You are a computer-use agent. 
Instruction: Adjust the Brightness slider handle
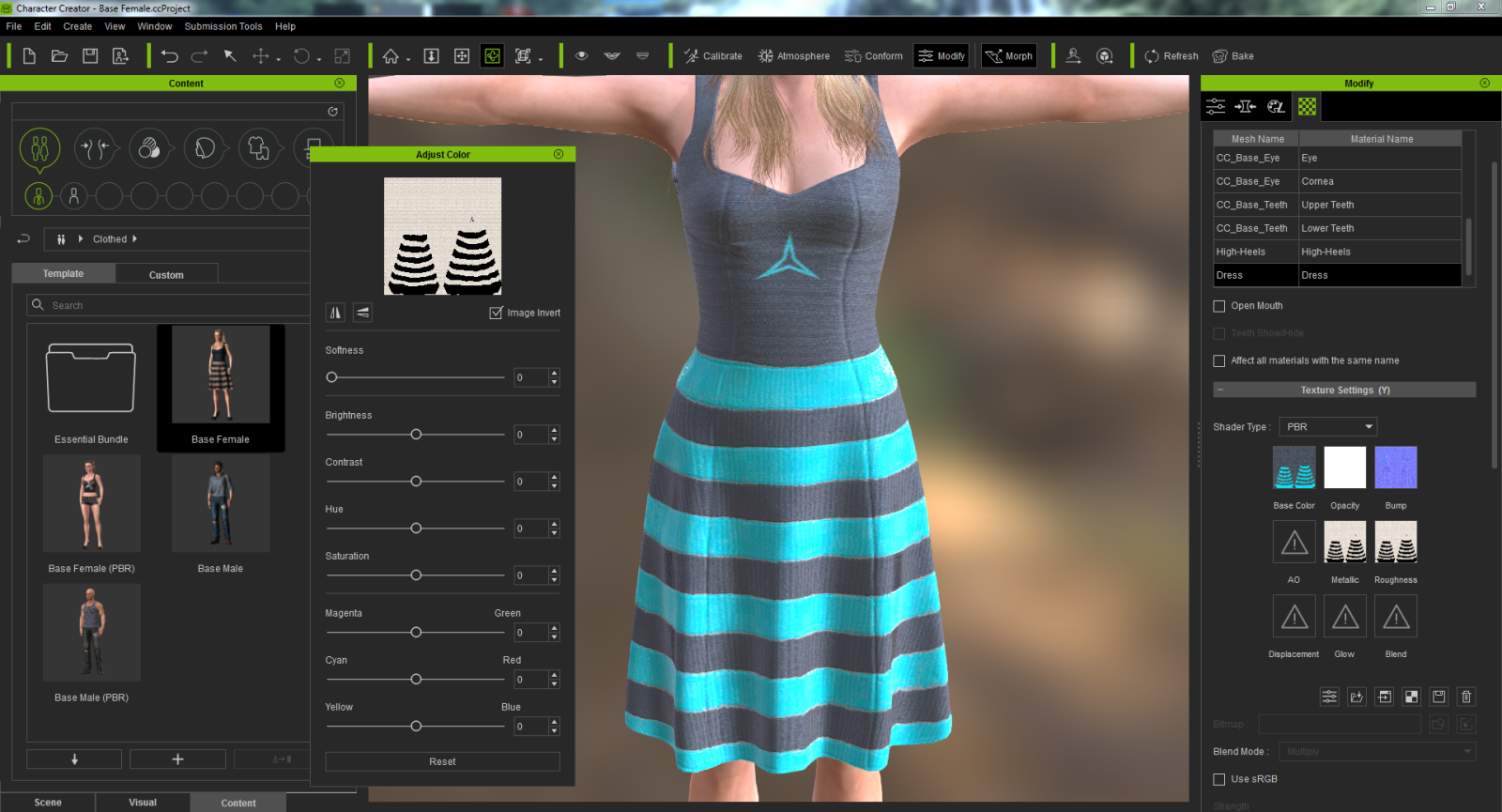click(416, 435)
